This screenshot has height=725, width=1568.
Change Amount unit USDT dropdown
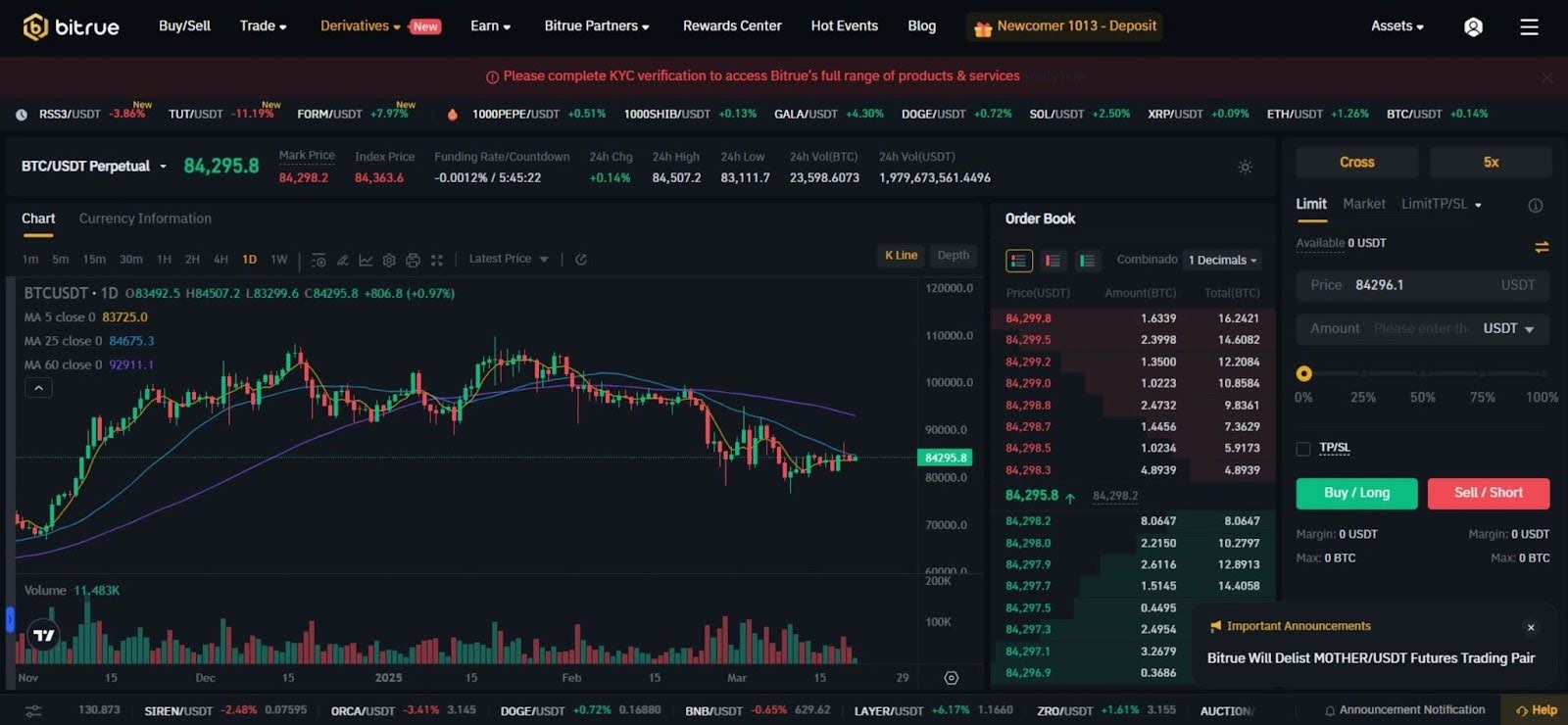pyautogui.click(x=1508, y=328)
